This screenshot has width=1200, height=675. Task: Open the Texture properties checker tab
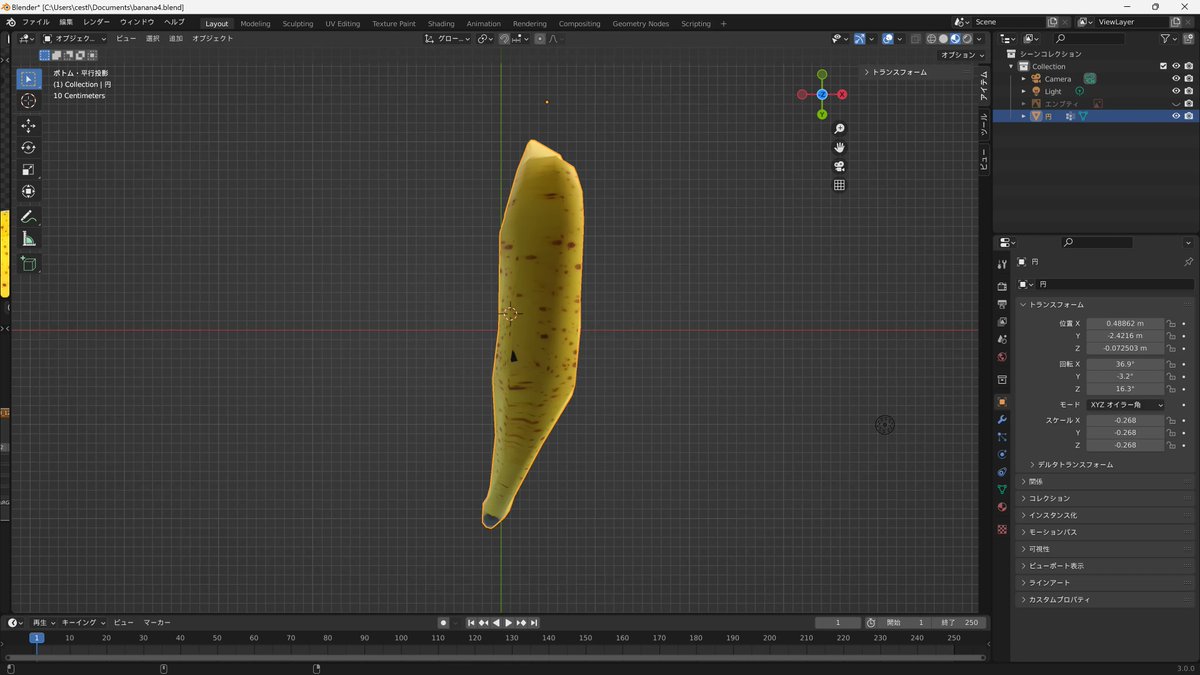[1002, 529]
